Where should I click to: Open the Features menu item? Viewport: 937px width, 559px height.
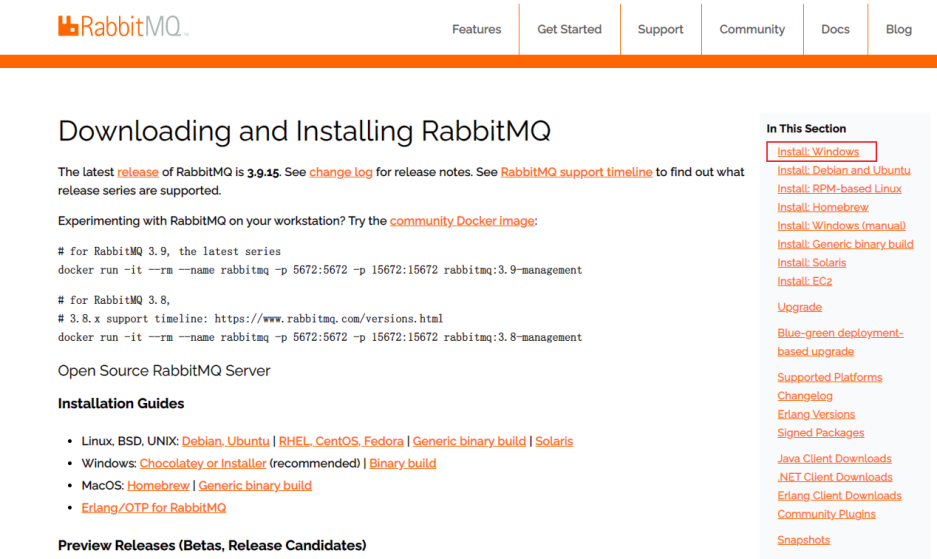point(476,29)
